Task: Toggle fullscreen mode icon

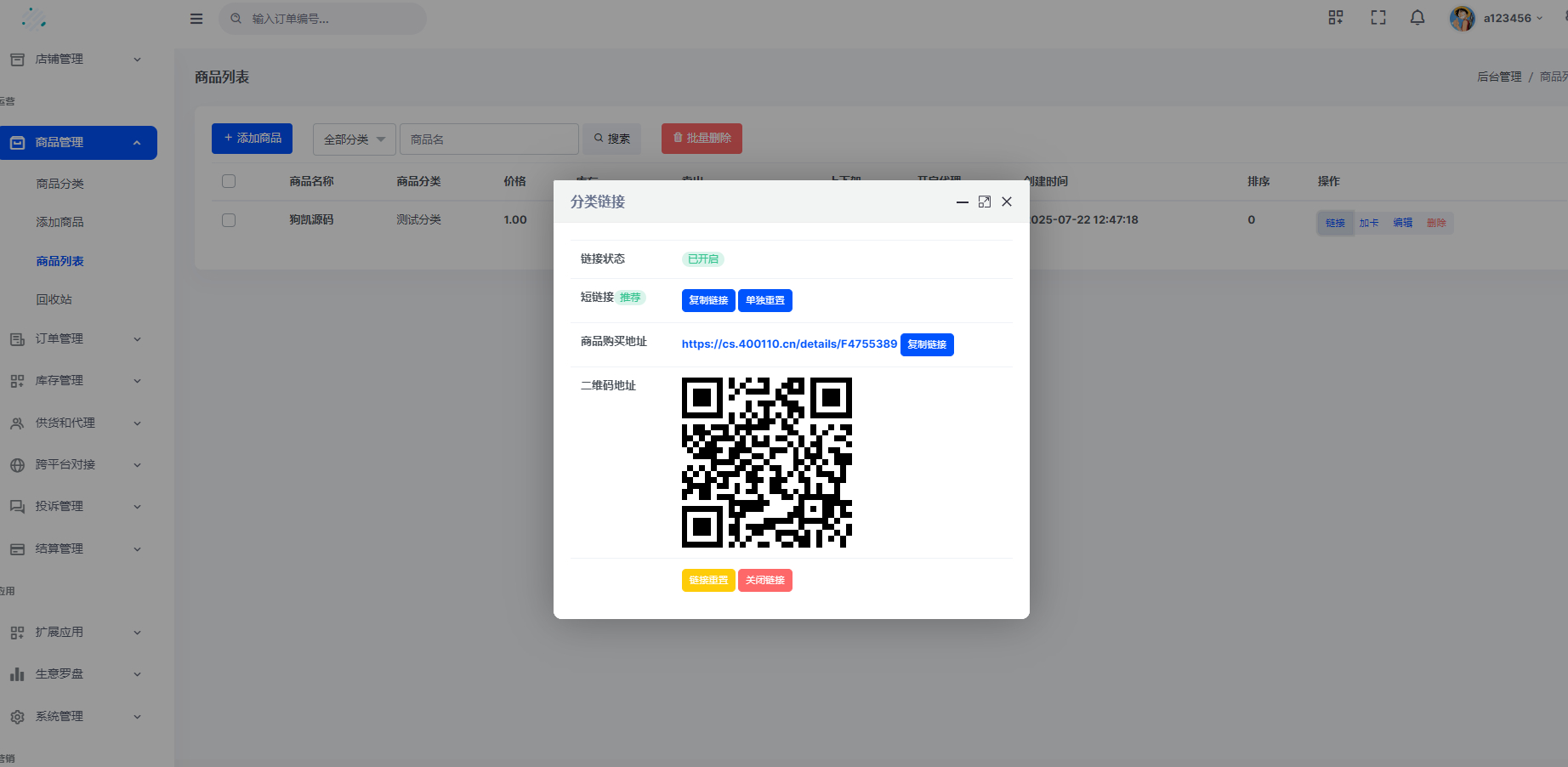Action: point(1378,18)
